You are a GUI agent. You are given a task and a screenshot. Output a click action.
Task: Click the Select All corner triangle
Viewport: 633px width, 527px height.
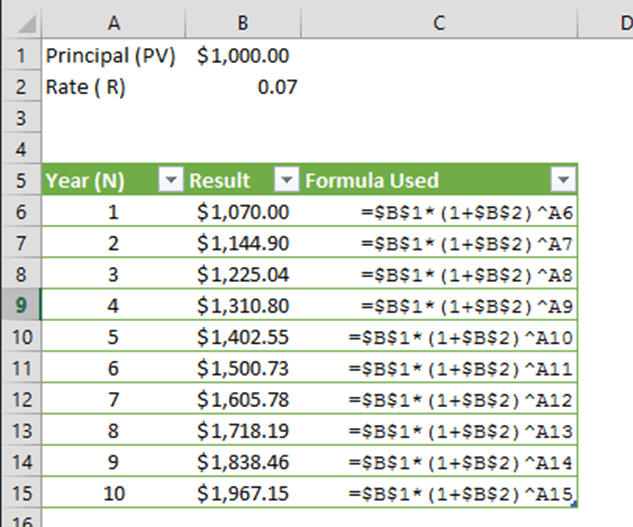pos(27,24)
